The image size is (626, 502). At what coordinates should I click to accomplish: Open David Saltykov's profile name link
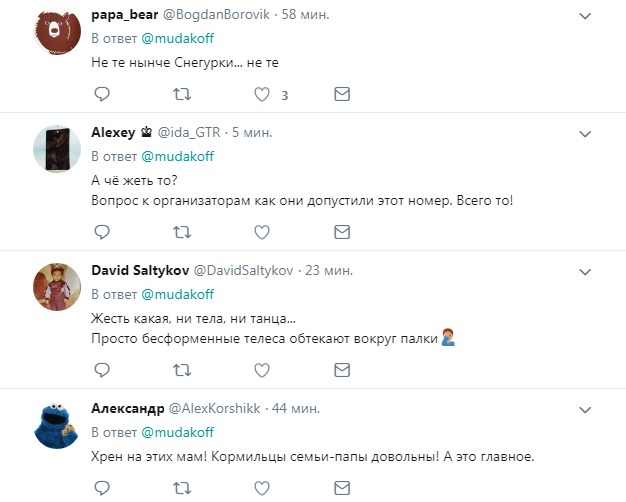[x=138, y=271]
